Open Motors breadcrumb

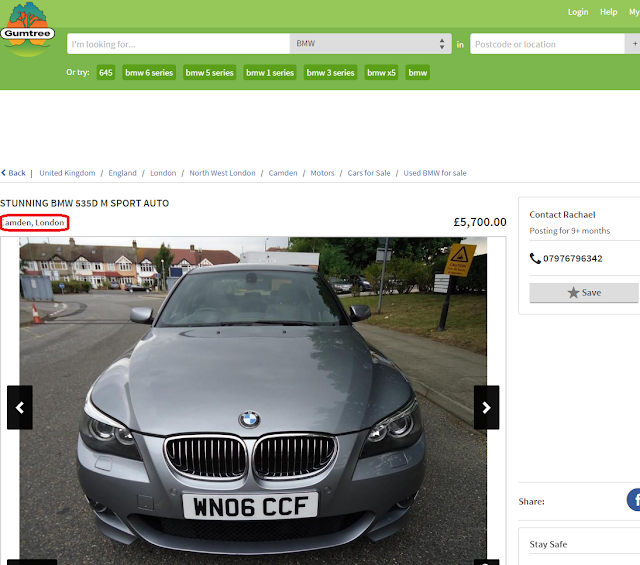coord(322,173)
